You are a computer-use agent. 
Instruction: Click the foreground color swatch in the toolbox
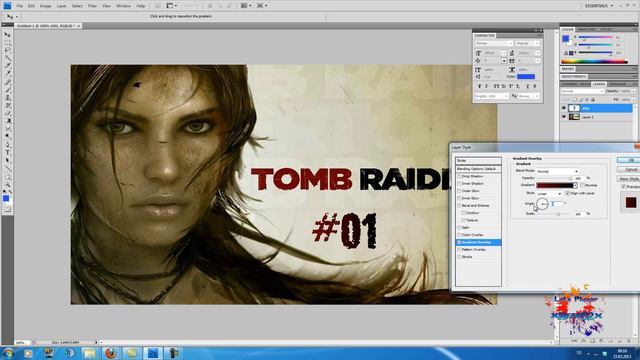[x=6, y=198]
